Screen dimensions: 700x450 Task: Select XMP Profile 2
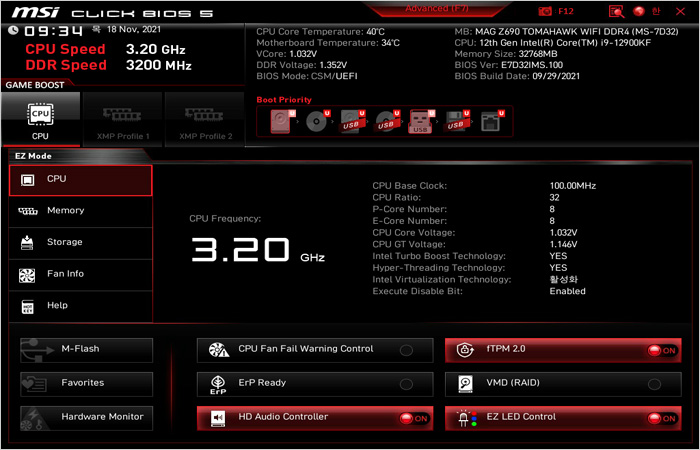point(205,120)
